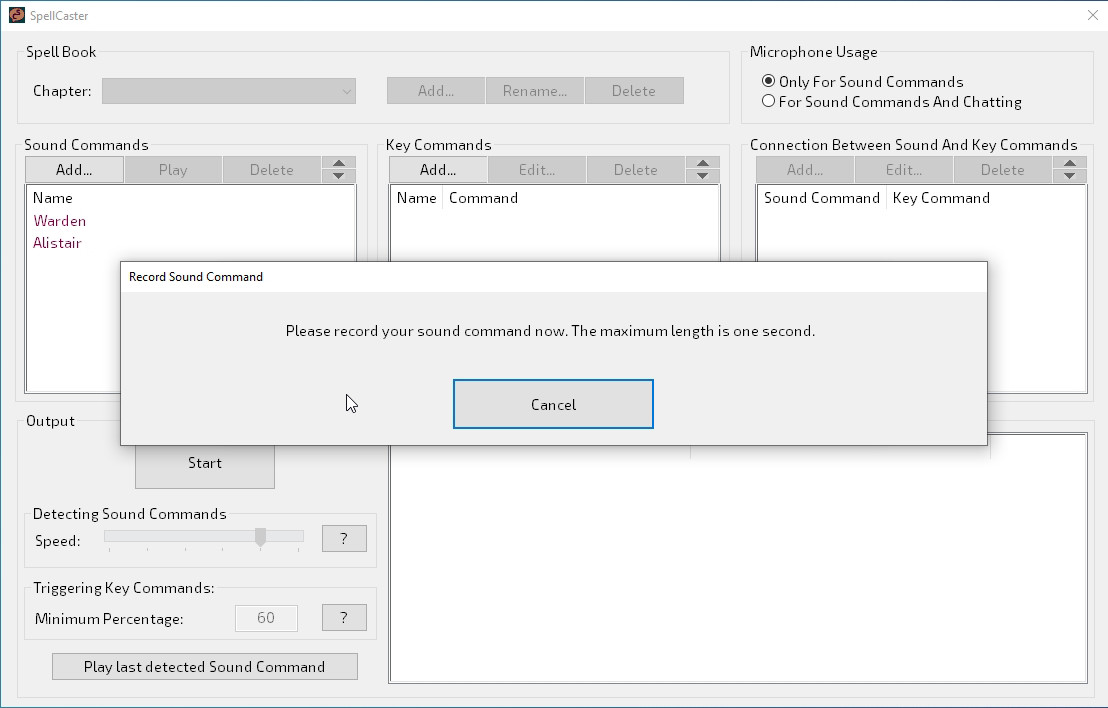Open the help button next to Speed

pyautogui.click(x=344, y=538)
